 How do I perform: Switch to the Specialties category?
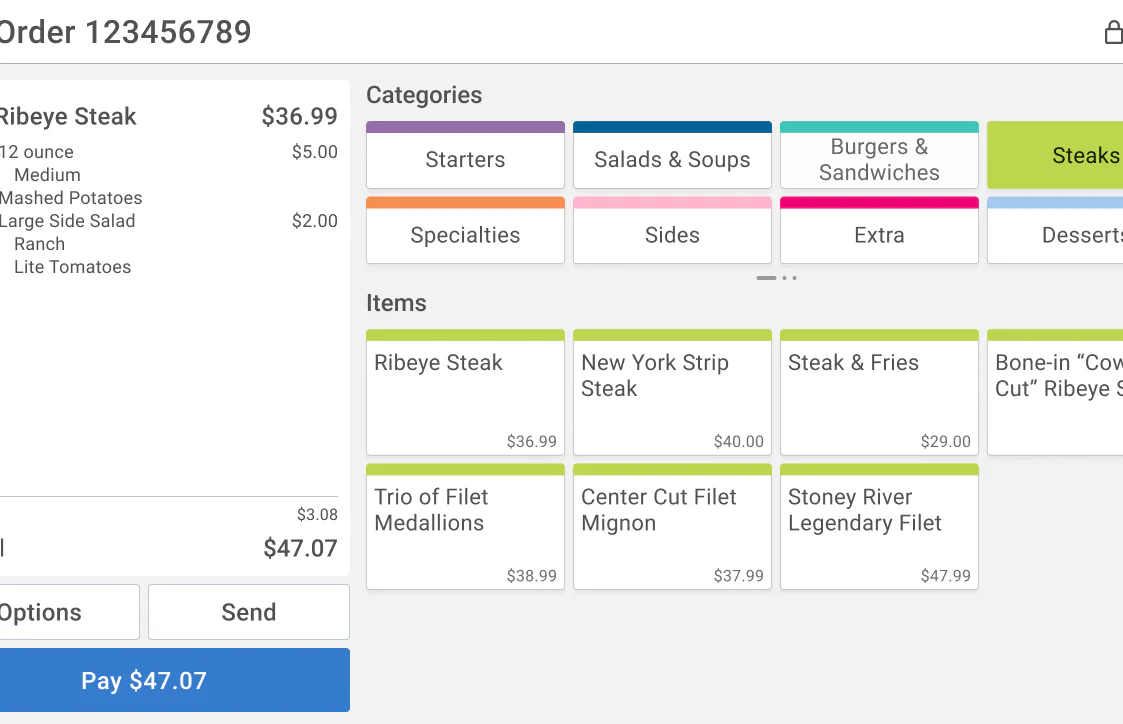(x=466, y=230)
